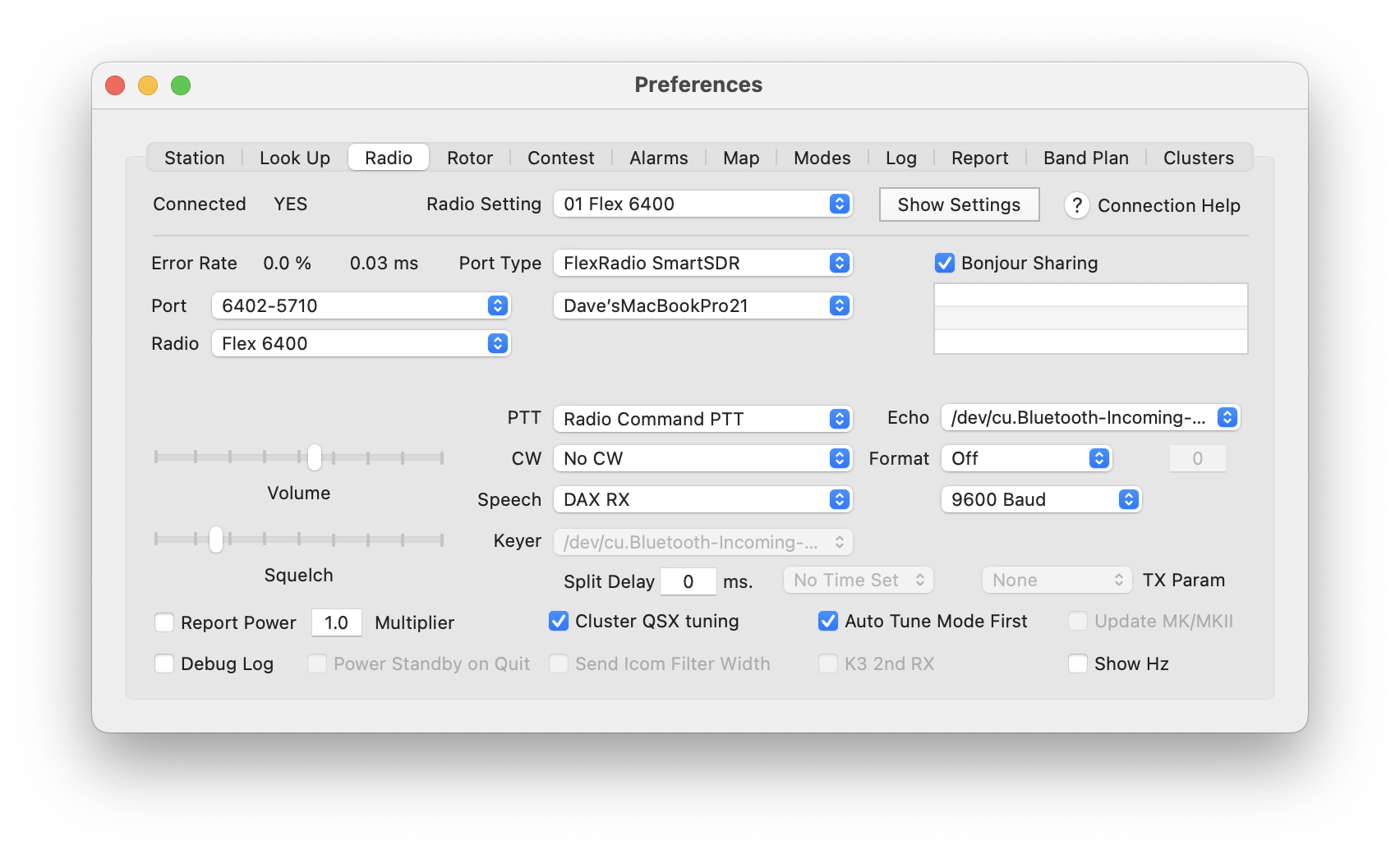This screenshot has width=1400, height=854.
Task: Change the 9600 Baud rate dropdown
Action: [1040, 500]
